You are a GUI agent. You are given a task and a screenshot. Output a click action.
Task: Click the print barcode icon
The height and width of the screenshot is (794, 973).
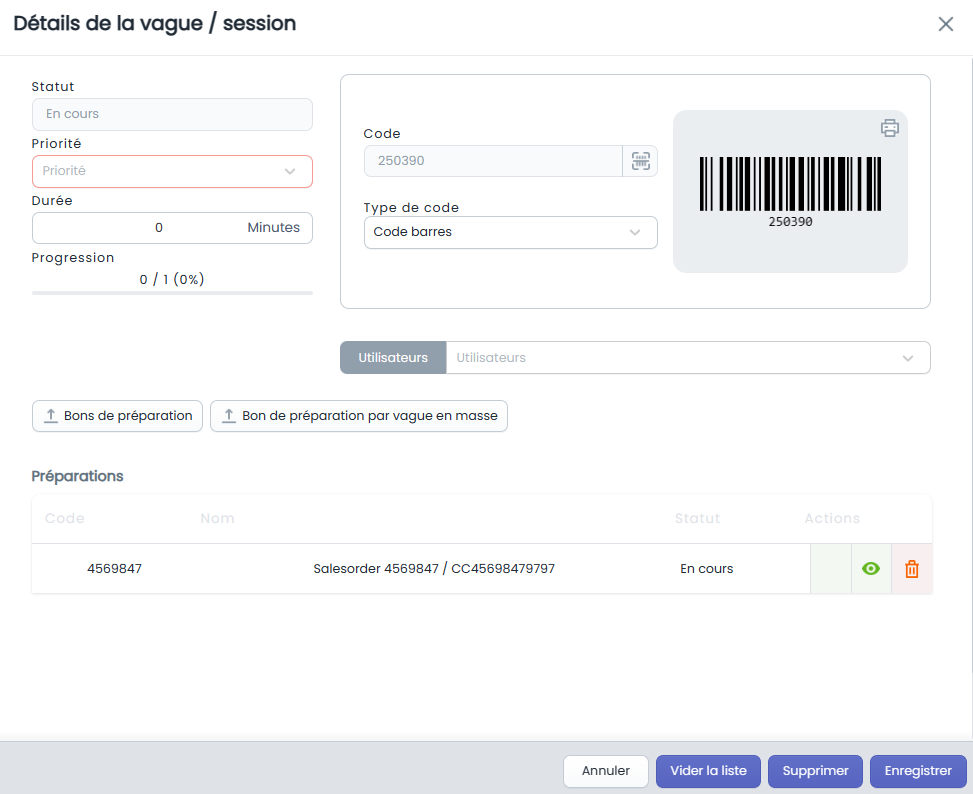click(889, 128)
